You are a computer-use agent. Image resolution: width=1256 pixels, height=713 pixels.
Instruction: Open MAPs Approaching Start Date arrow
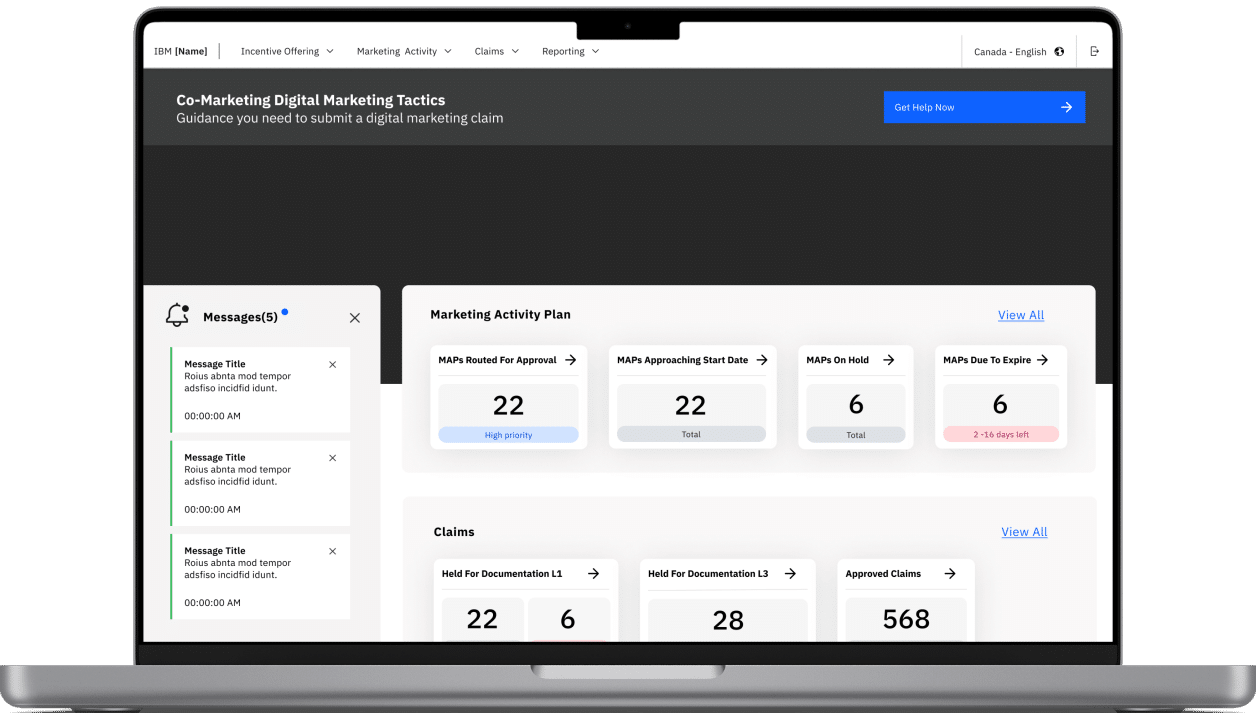pyautogui.click(x=761, y=360)
